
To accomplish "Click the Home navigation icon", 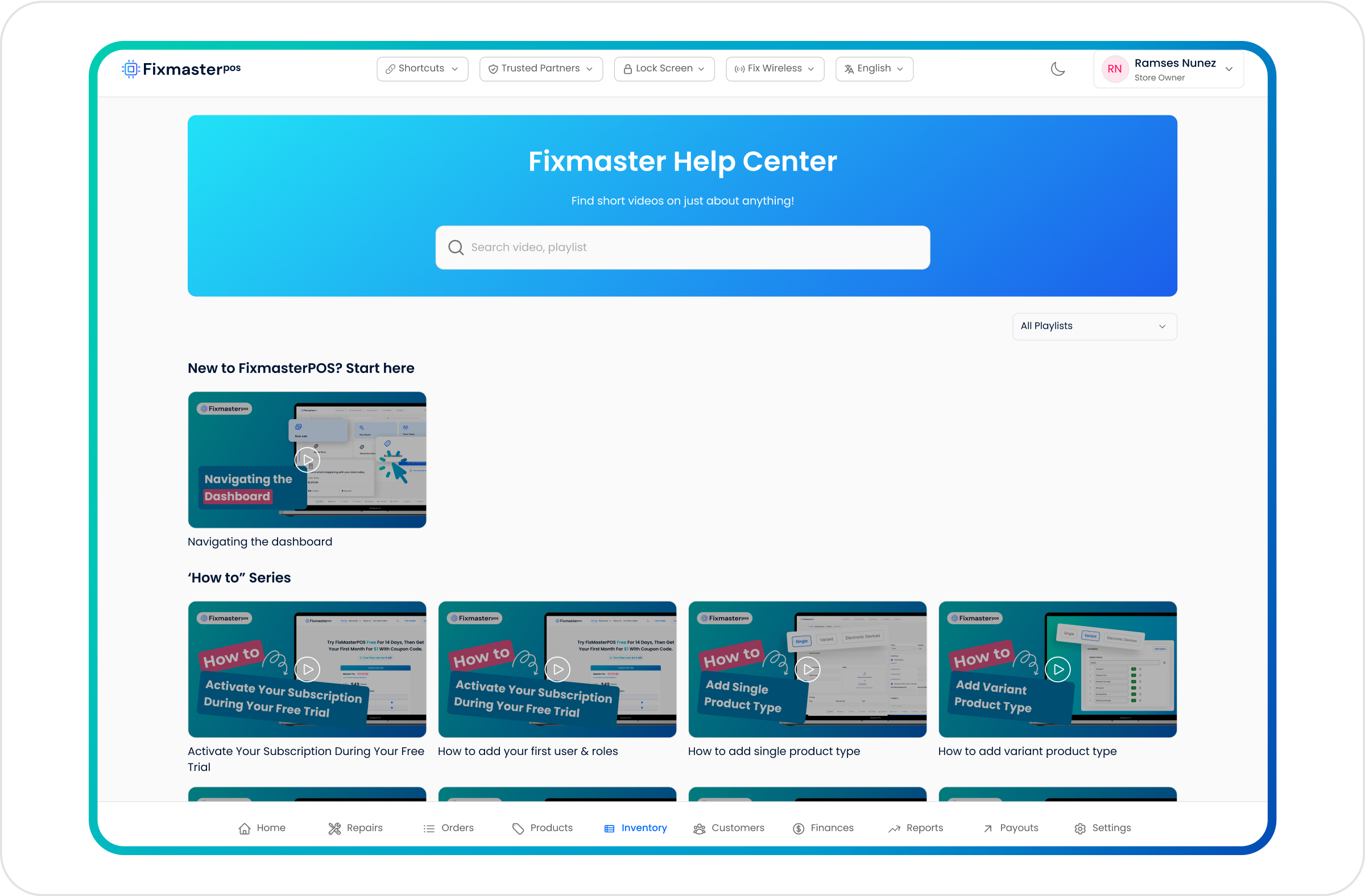I will (x=244, y=827).
